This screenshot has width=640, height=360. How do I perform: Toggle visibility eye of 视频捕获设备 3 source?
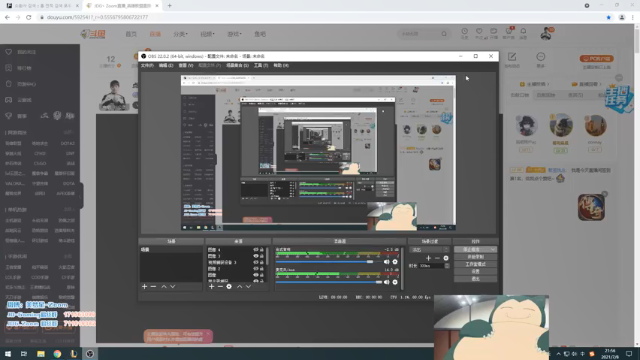point(256,262)
